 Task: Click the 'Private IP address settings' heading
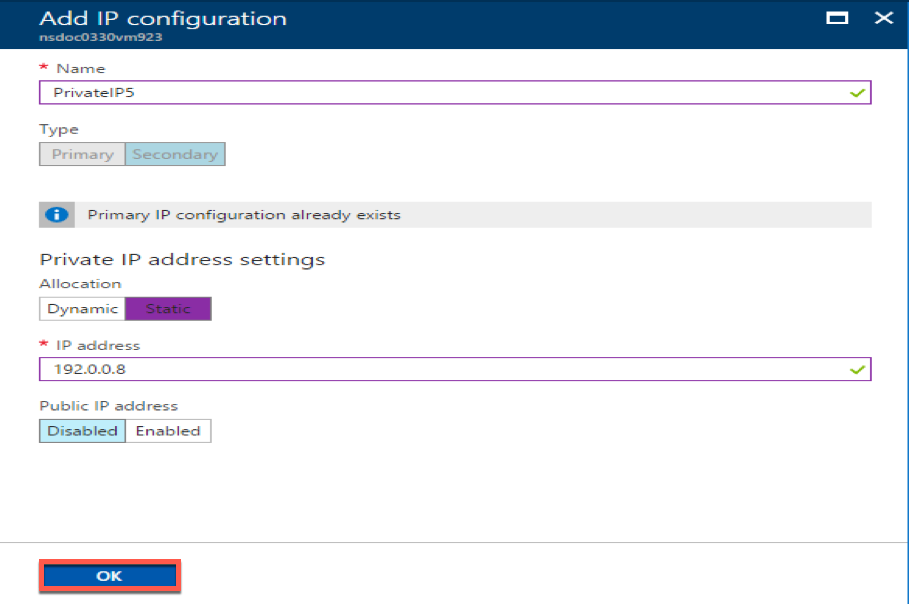[x=182, y=259]
